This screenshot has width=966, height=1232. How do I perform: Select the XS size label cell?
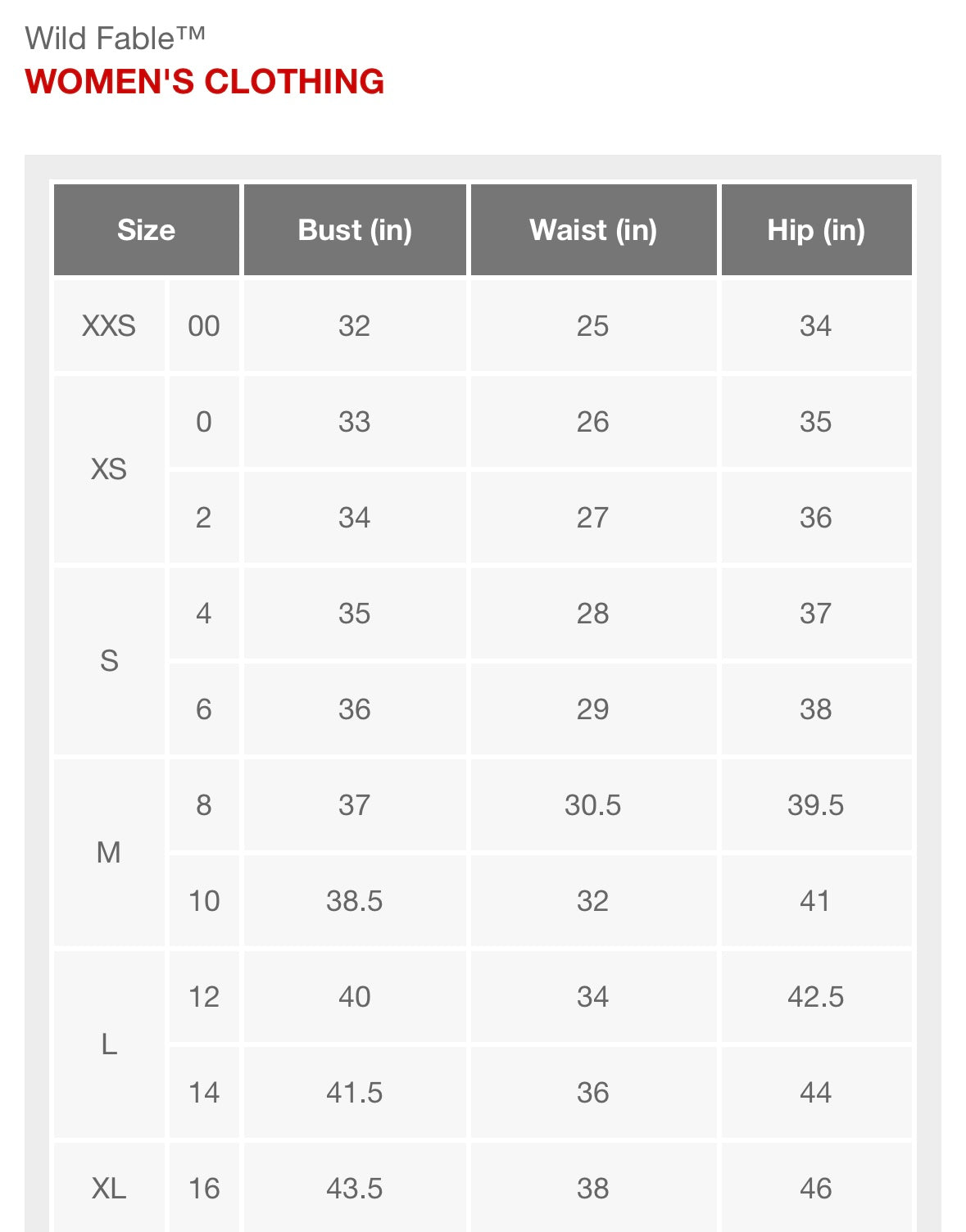(x=109, y=469)
